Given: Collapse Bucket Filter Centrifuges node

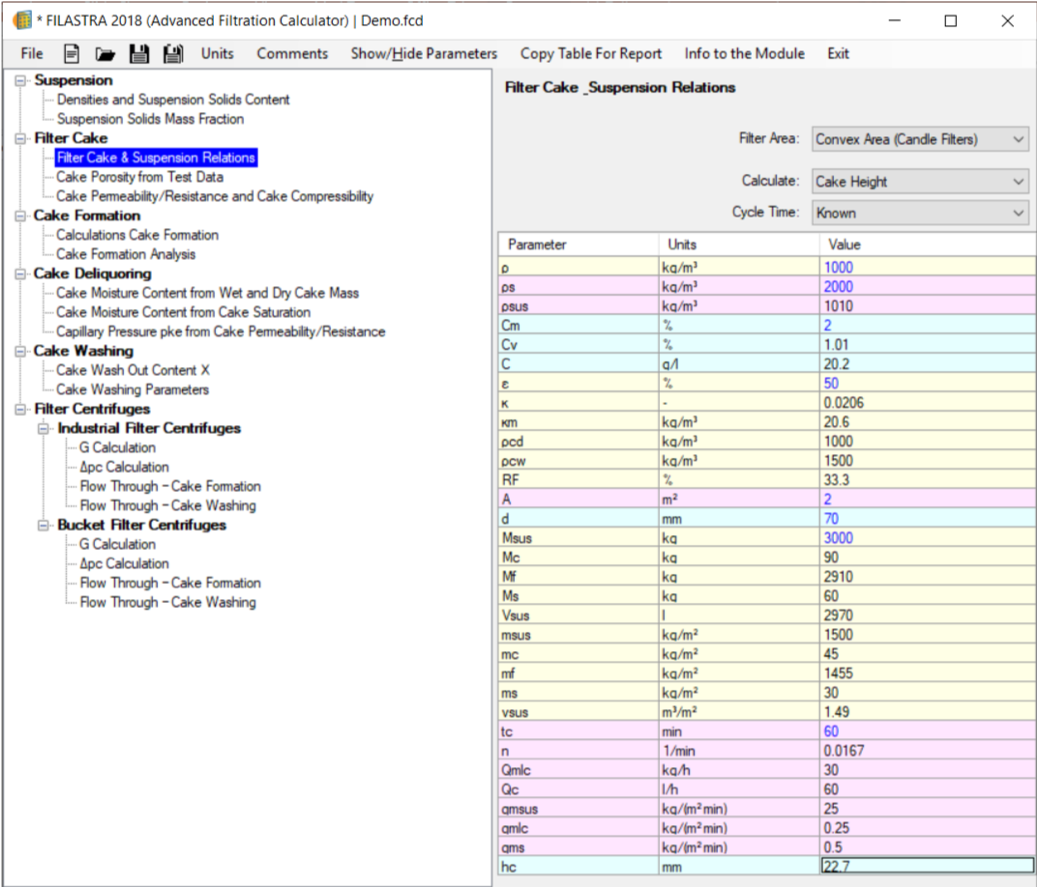Looking at the screenshot, I should coord(44,525).
